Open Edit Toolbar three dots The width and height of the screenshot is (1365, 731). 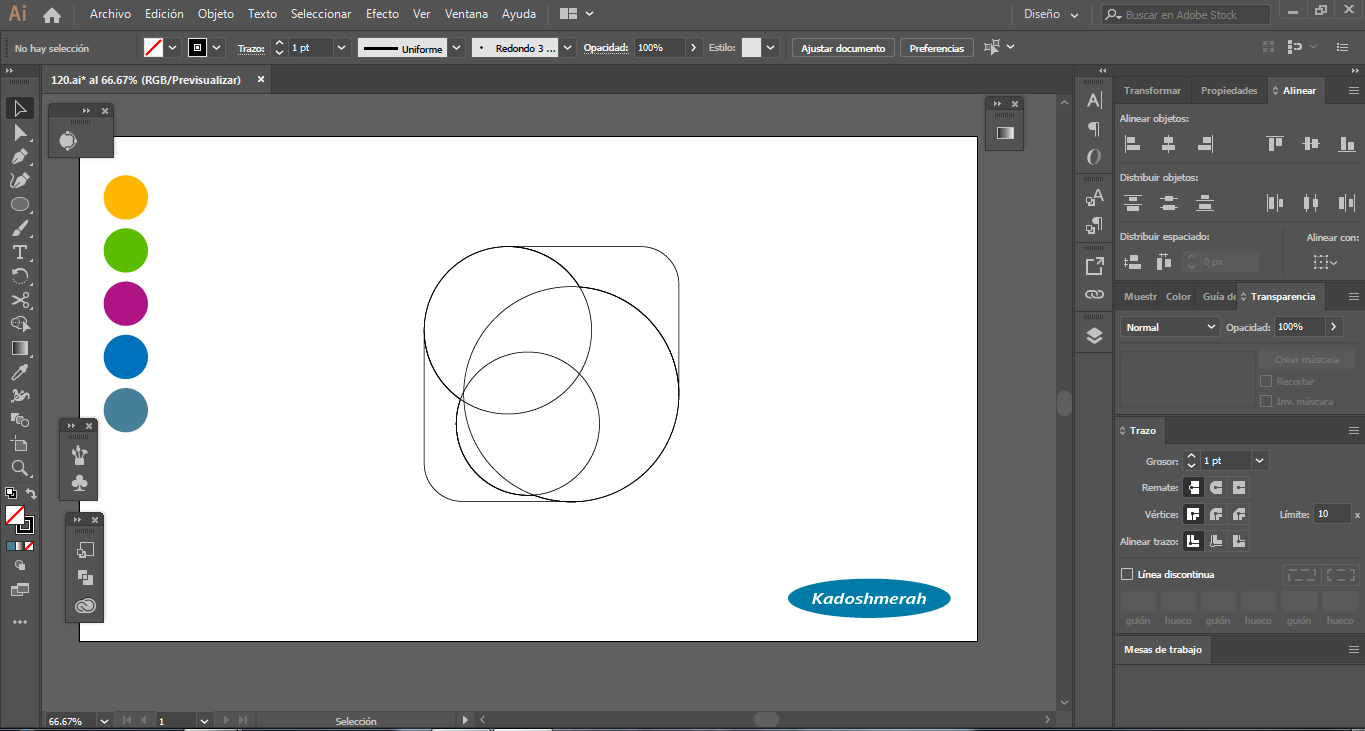tap(19, 622)
